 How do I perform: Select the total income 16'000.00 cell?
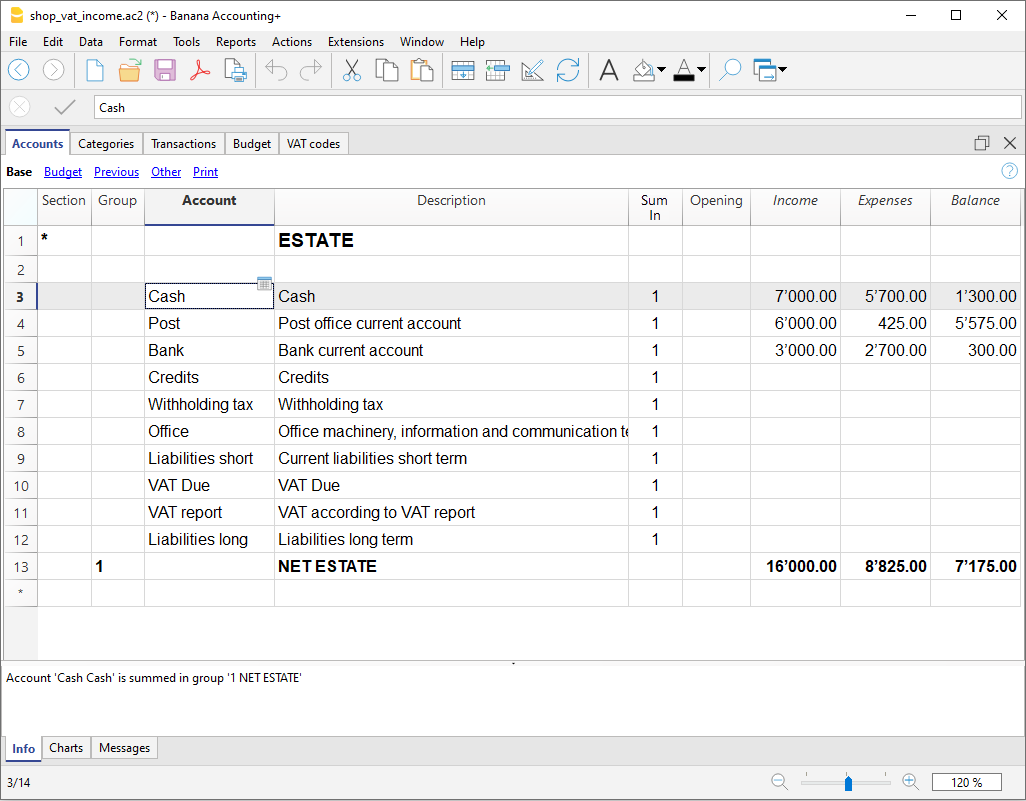click(x=796, y=566)
